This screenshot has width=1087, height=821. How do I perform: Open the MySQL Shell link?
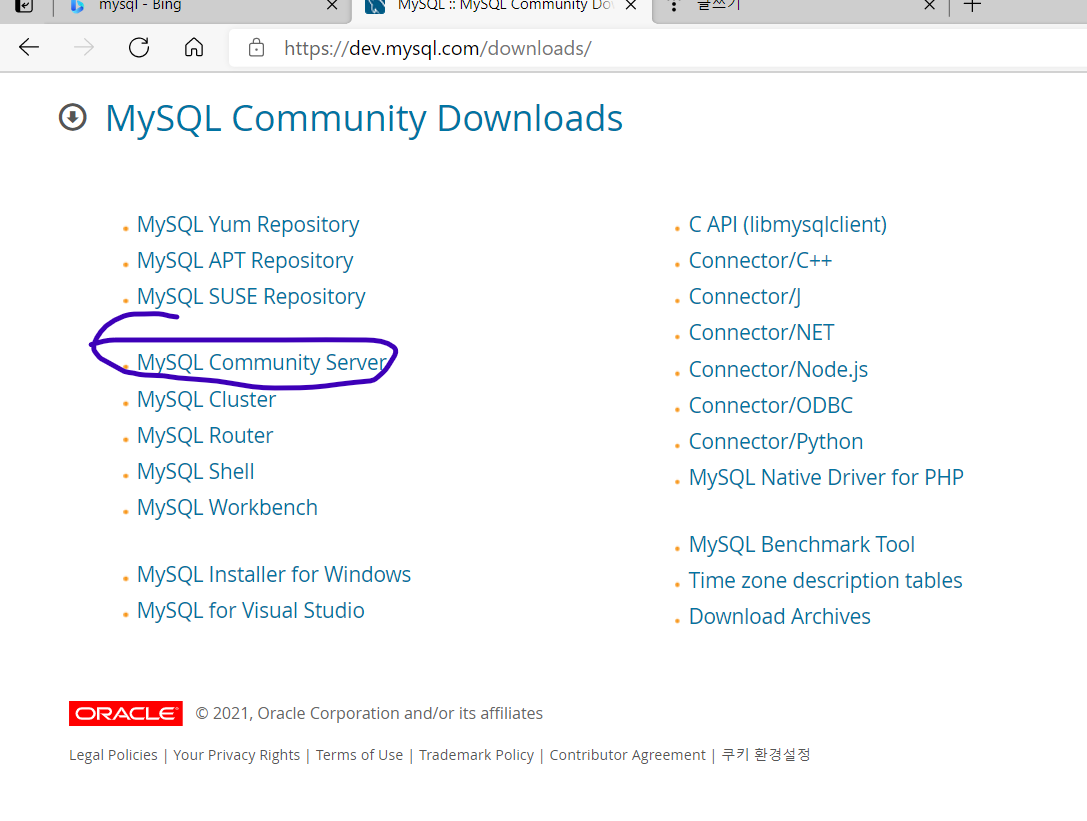point(195,472)
